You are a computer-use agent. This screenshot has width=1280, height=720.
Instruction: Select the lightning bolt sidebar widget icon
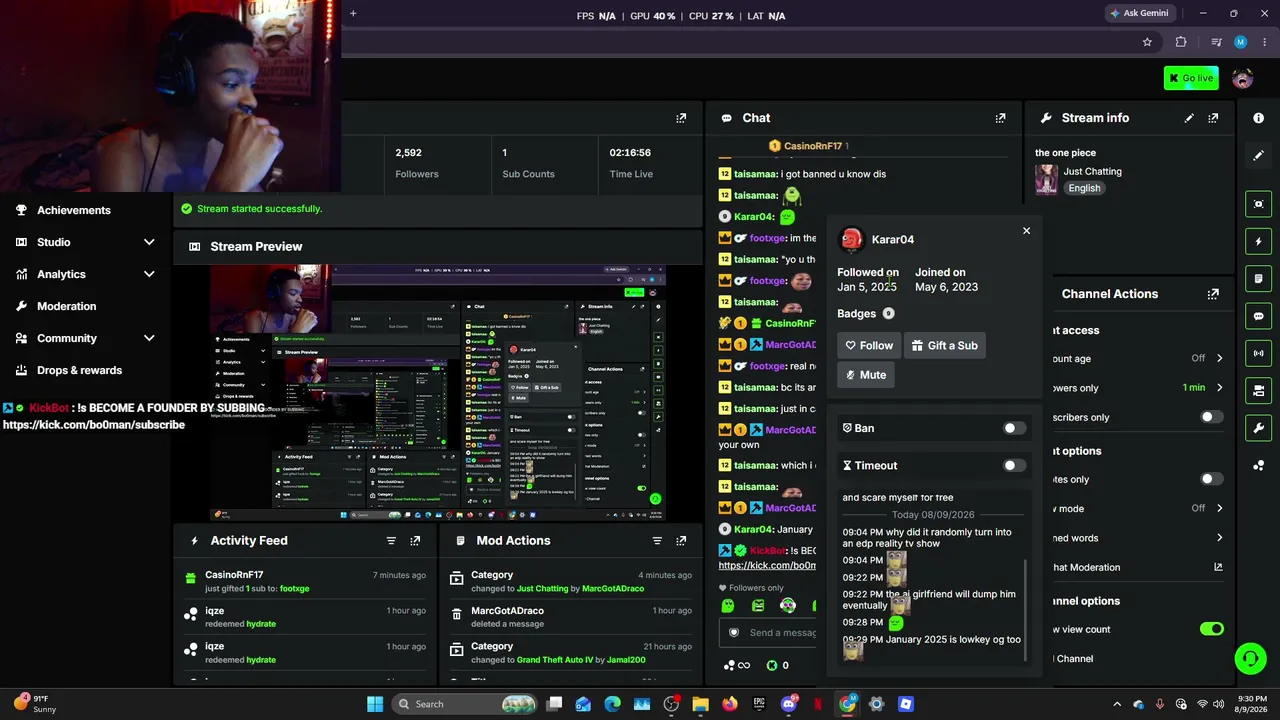point(1259,241)
